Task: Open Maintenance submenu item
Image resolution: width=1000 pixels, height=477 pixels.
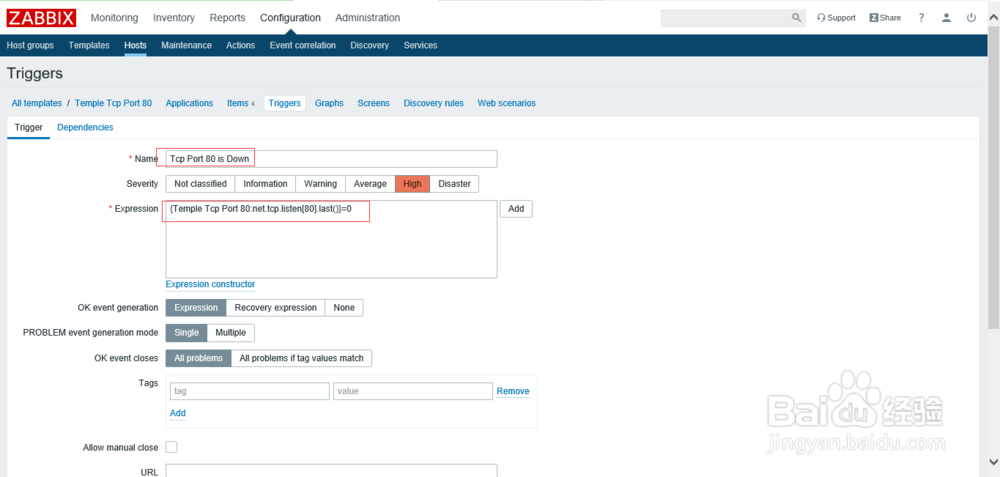Action: [x=186, y=45]
